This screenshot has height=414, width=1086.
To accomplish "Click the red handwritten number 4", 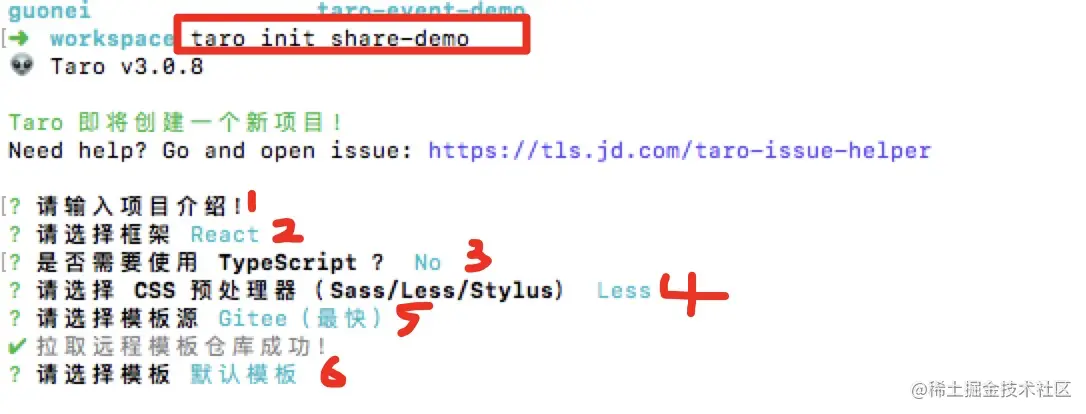I will tap(693, 294).
